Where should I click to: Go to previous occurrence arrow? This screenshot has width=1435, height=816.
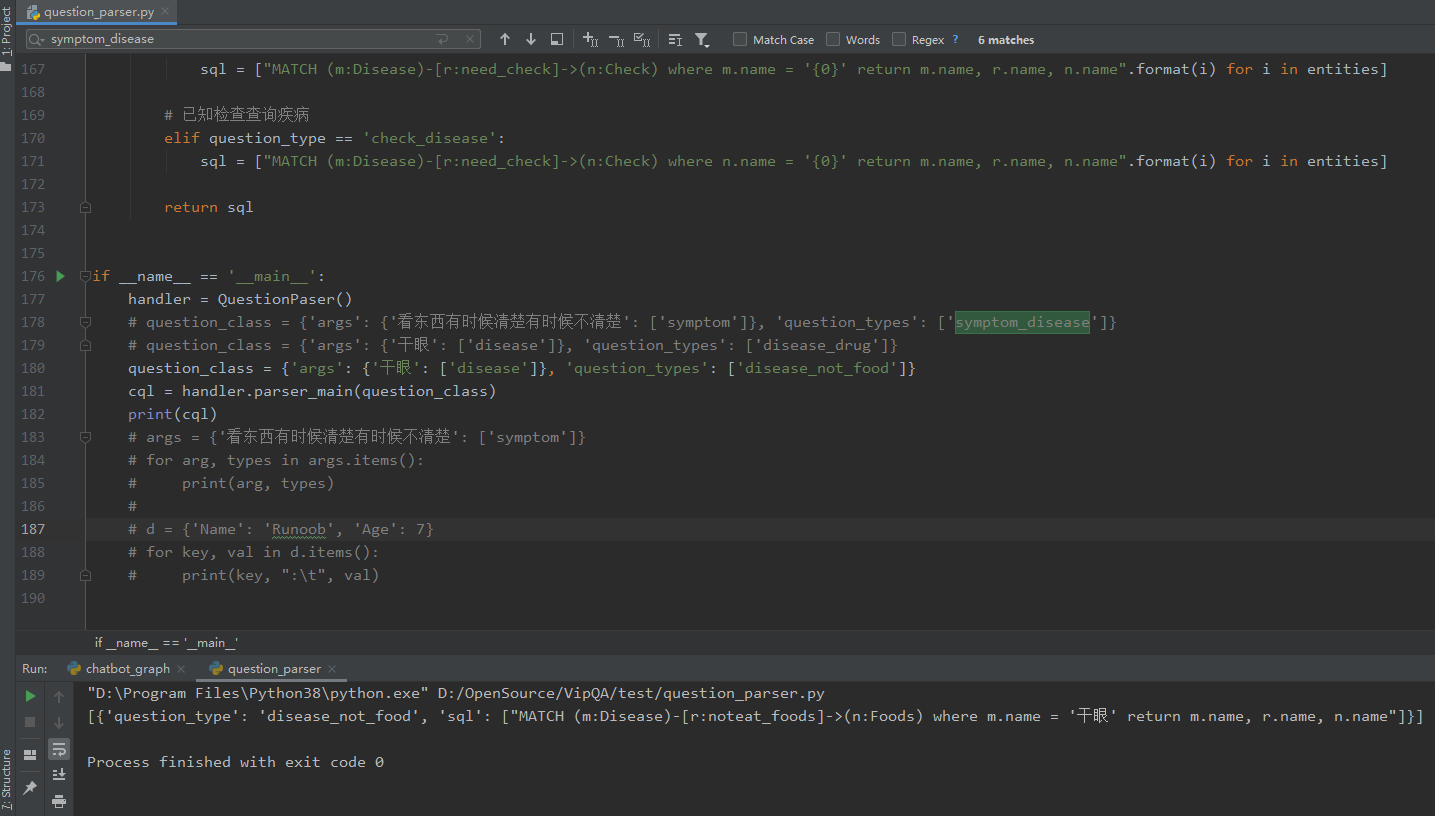(x=505, y=39)
